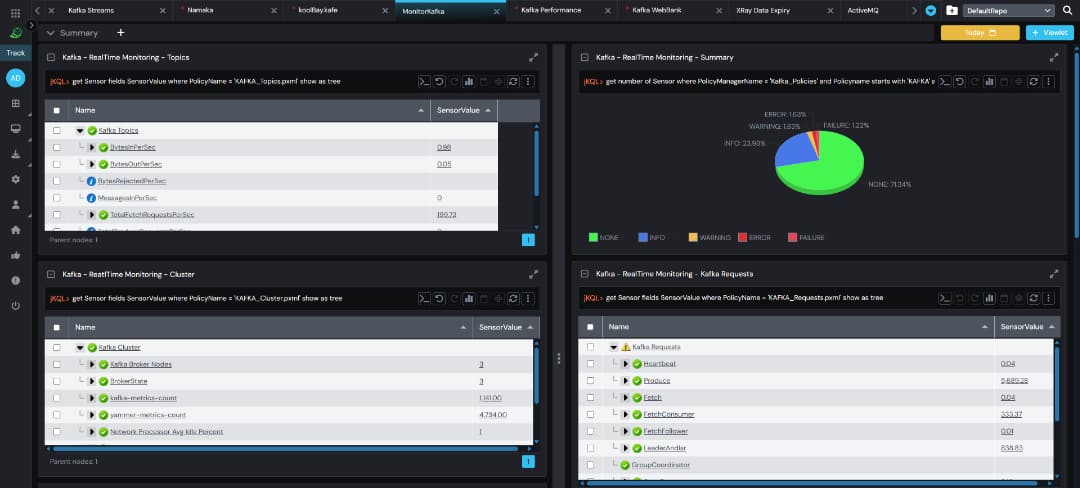Image resolution: width=1080 pixels, height=488 pixels.
Task: Switch to the Namaka tab
Action: tap(200, 10)
